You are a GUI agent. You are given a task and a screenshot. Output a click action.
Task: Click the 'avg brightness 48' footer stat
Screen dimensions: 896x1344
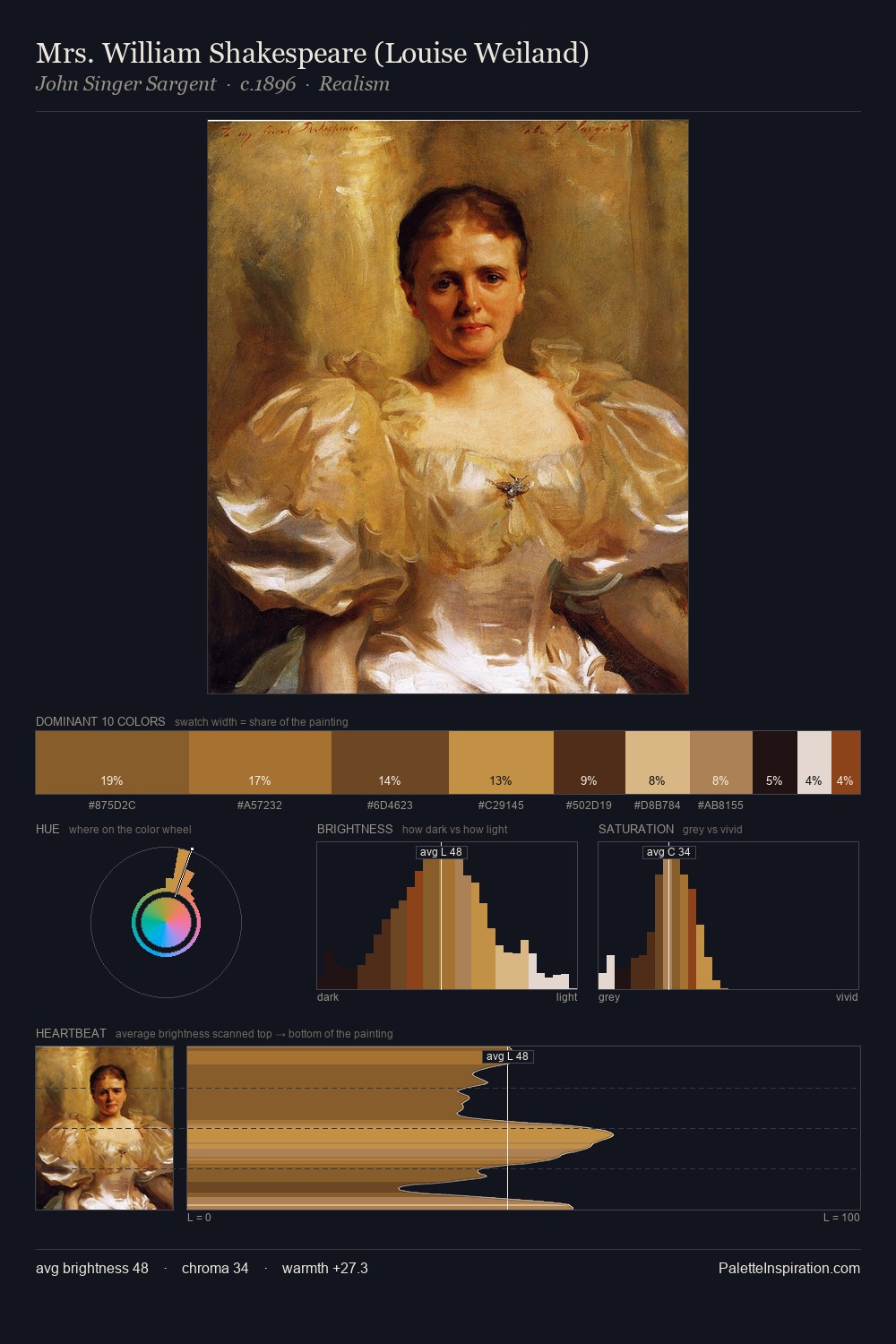(92, 1269)
